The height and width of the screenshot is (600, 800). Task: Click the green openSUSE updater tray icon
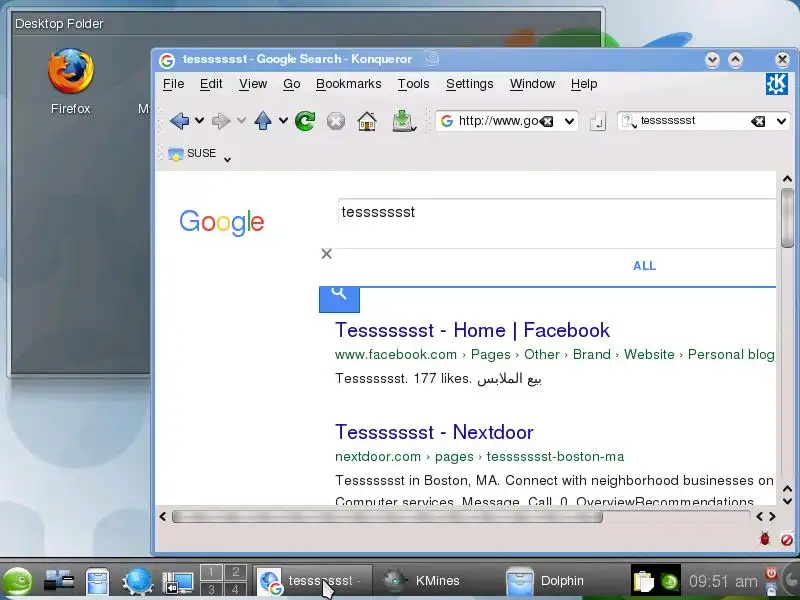669,582
